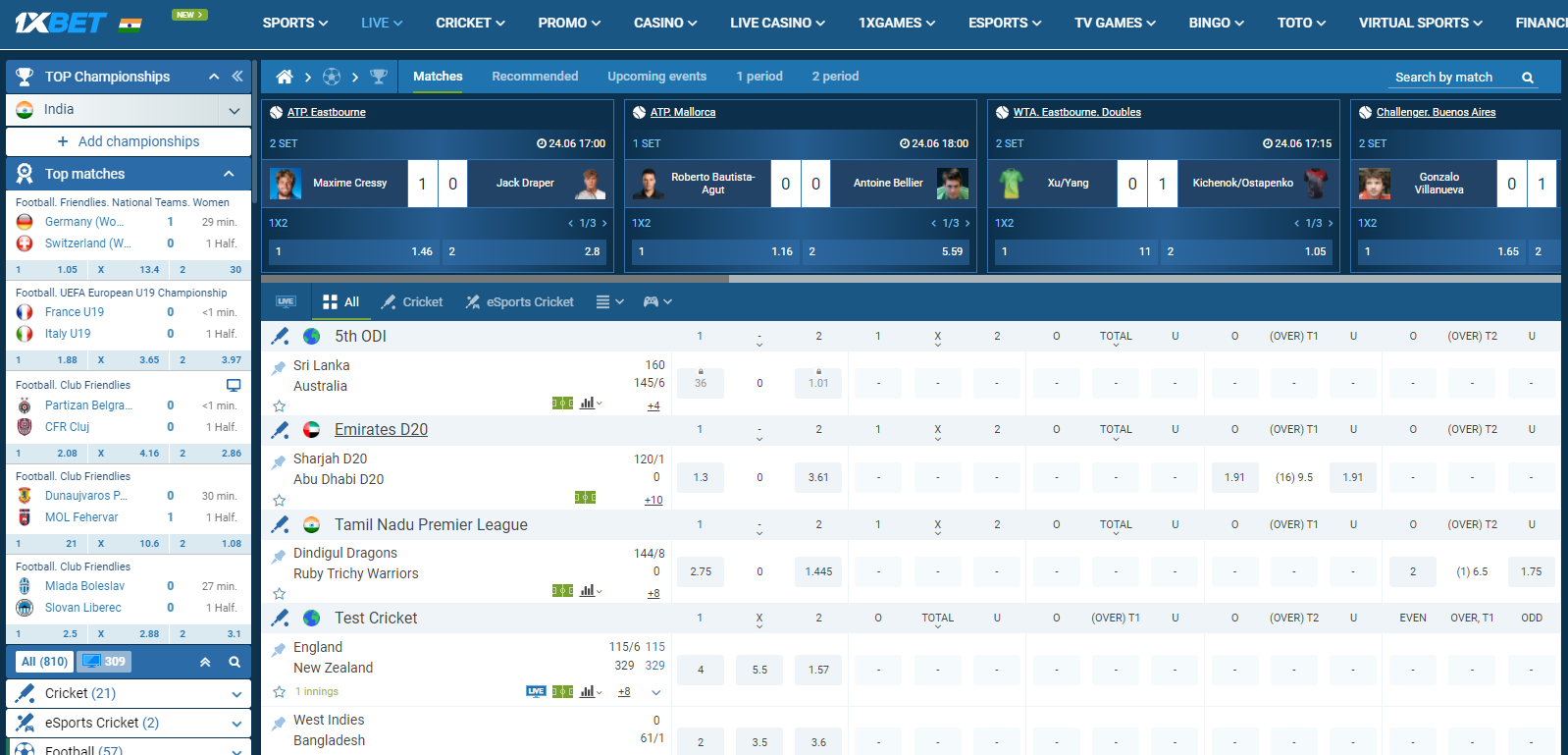
Task: Open the 2 period tab
Action: click(835, 76)
